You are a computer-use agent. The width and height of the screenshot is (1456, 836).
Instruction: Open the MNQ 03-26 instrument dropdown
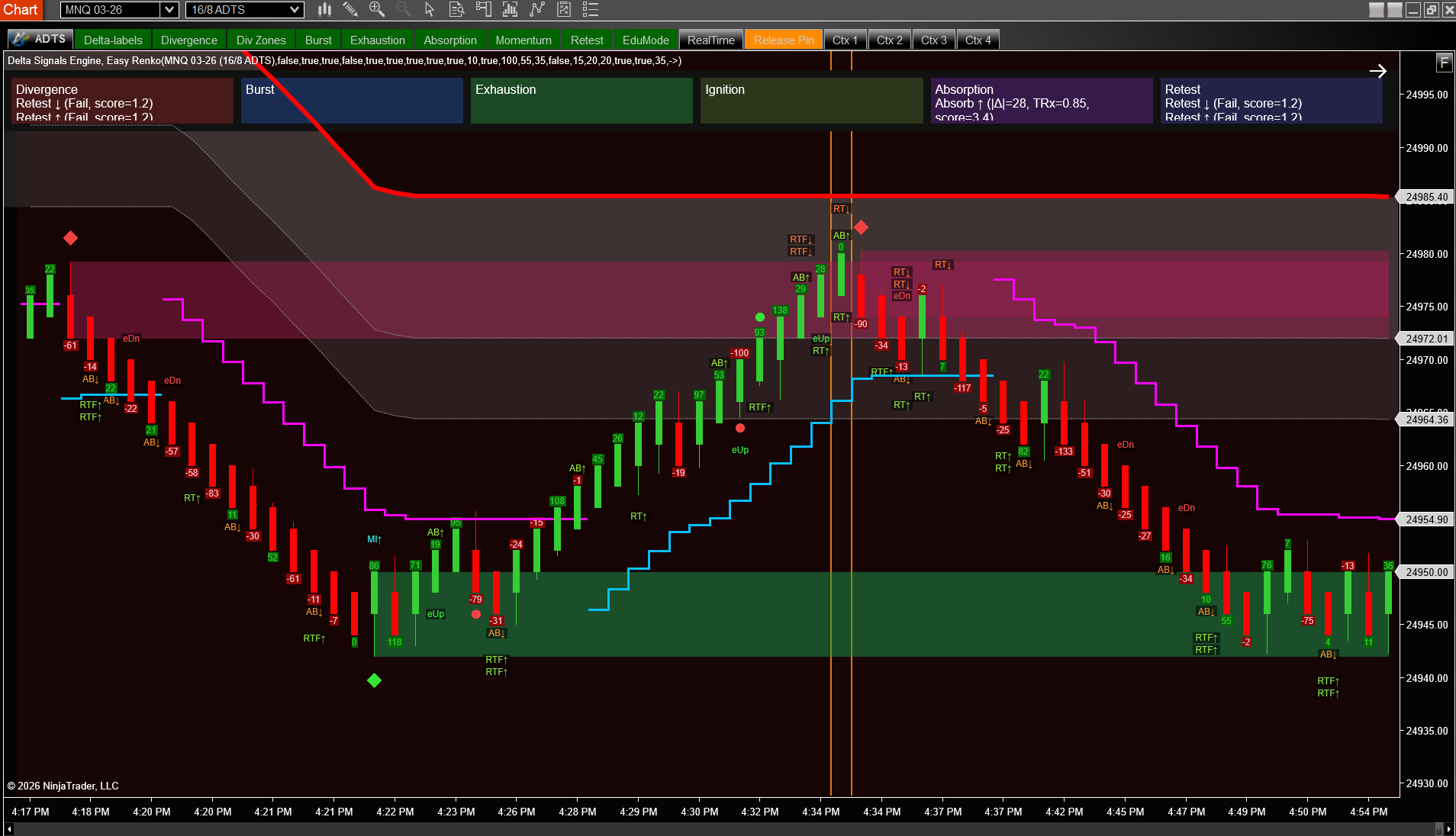[118, 10]
